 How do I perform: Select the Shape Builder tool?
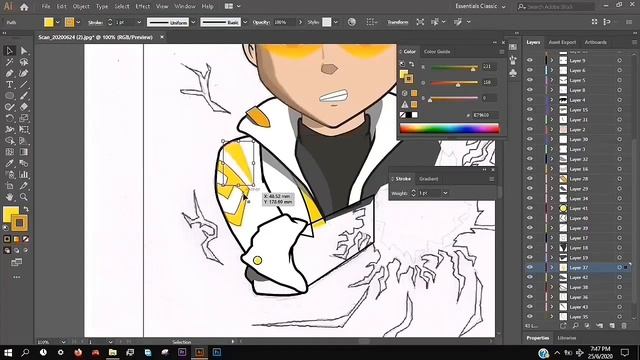(9, 141)
